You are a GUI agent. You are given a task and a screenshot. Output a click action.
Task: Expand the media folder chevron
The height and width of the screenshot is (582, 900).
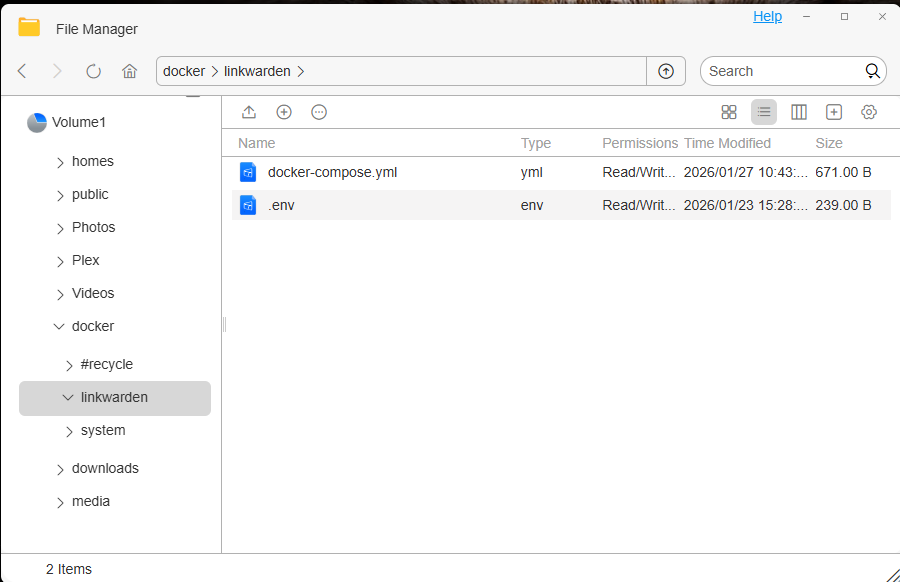(x=60, y=503)
